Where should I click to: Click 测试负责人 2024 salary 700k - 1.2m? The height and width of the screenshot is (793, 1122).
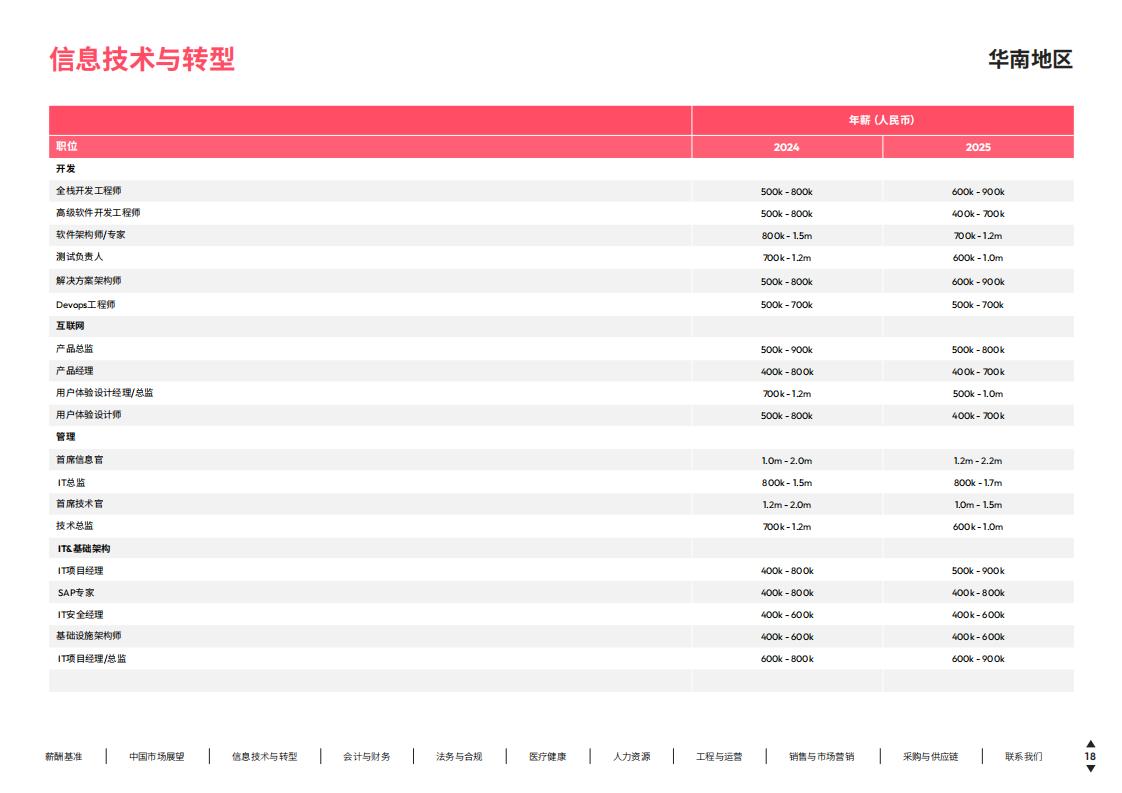click(787, 258)
